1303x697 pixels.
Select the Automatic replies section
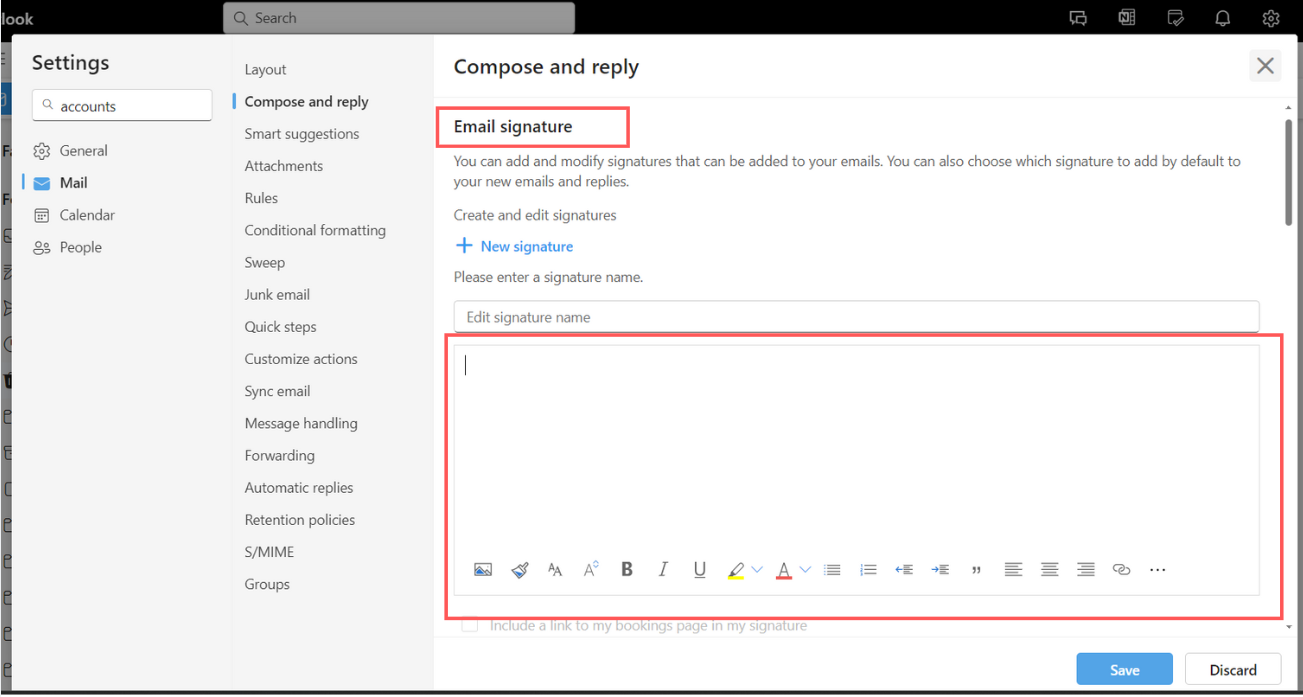[298, 488]
